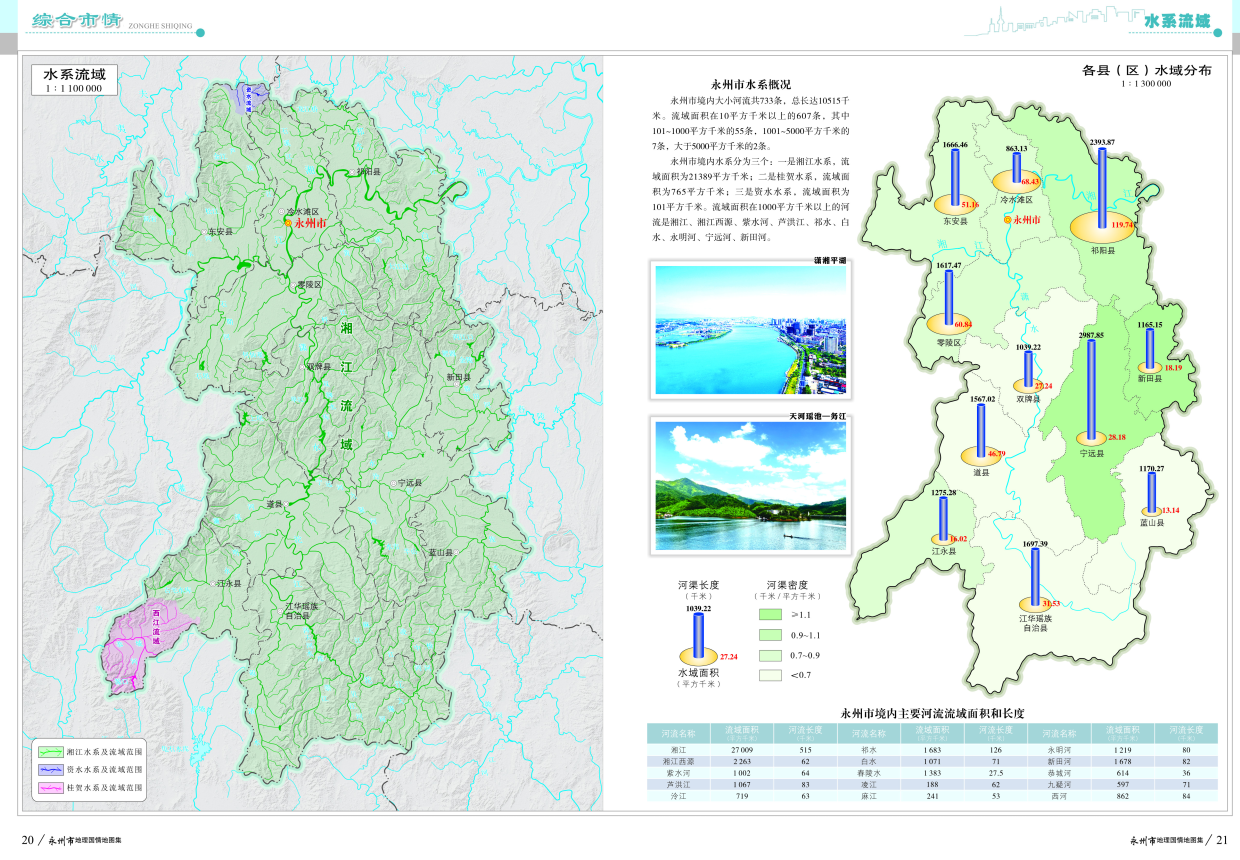Click the value 1567.02 above 道县 bar
This screenshot has height=860, width=1240.
(982, 399)
